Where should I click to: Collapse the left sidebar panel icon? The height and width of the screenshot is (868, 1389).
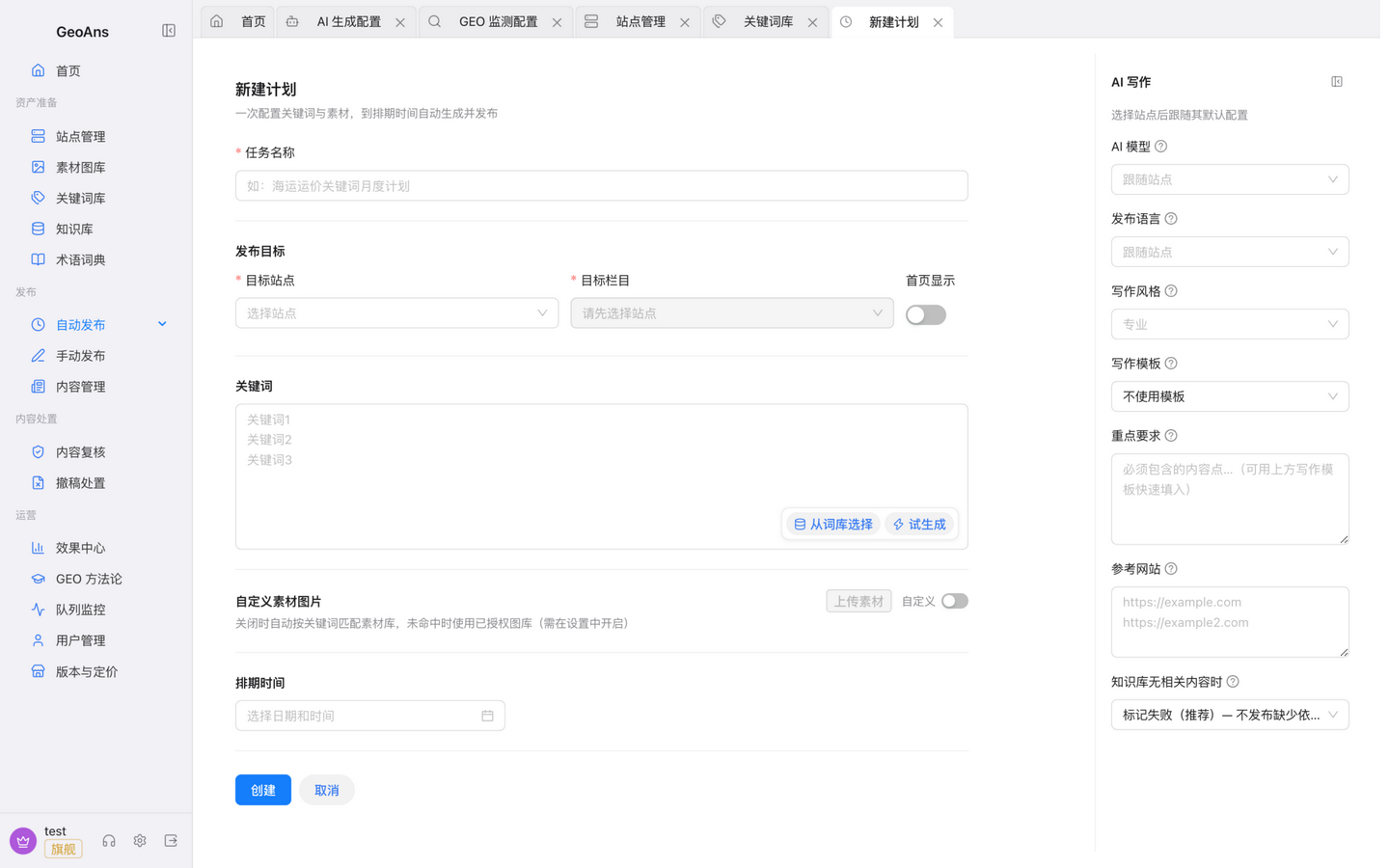pyautogui.click(x=169, y=31)
